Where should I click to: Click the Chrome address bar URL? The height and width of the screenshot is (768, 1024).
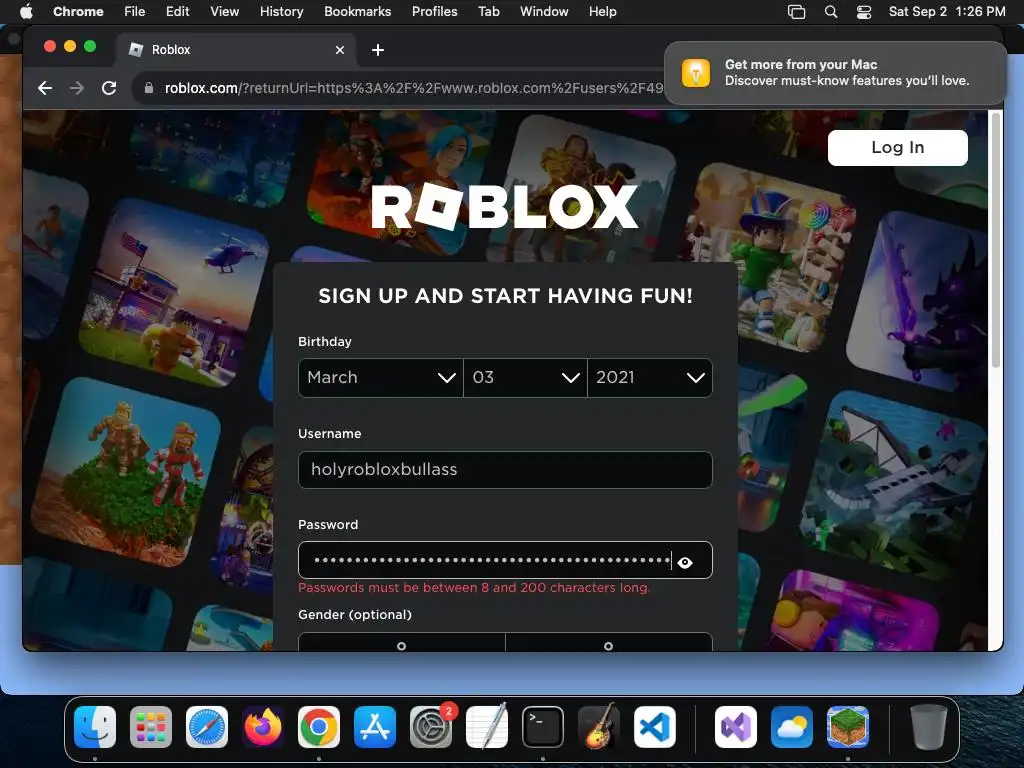[413, 88]
